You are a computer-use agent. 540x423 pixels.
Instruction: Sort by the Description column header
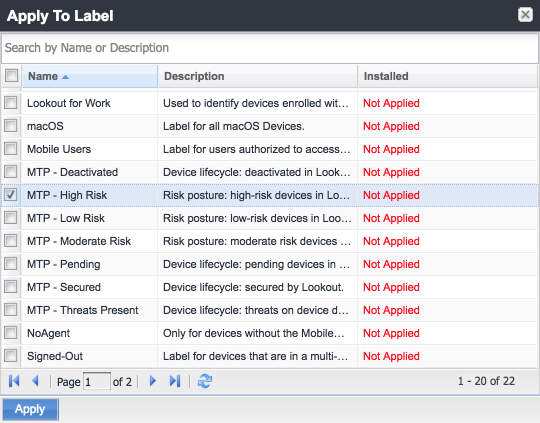tap(257, 76)
